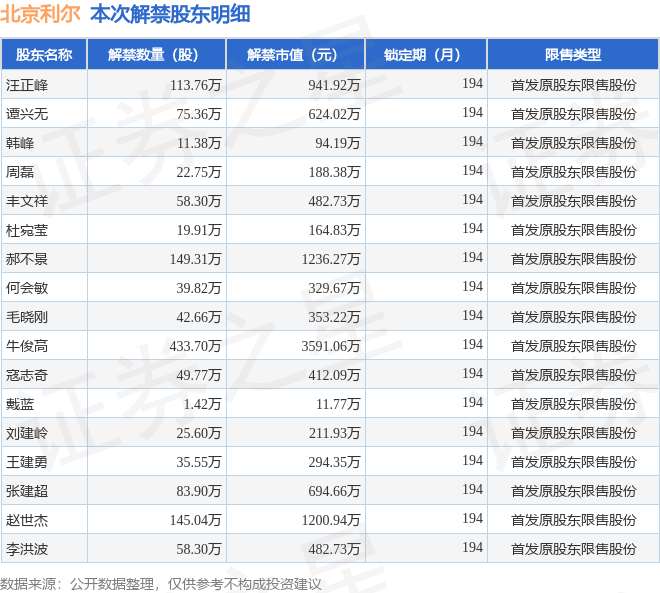Click the 股东名称 column header
The width and height of the screenshot is (660, 593).
[44, 54]
